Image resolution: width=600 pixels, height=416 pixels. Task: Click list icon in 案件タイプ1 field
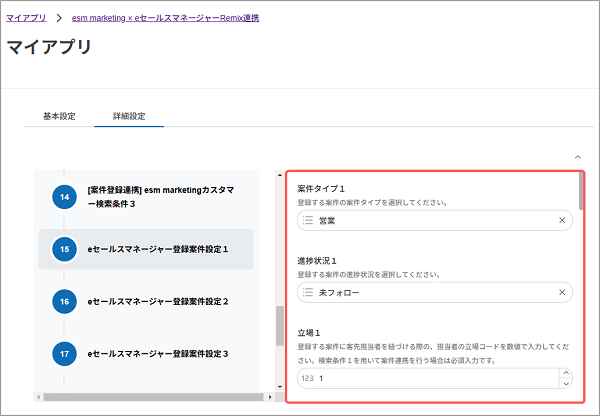click(x=308, y=220)
